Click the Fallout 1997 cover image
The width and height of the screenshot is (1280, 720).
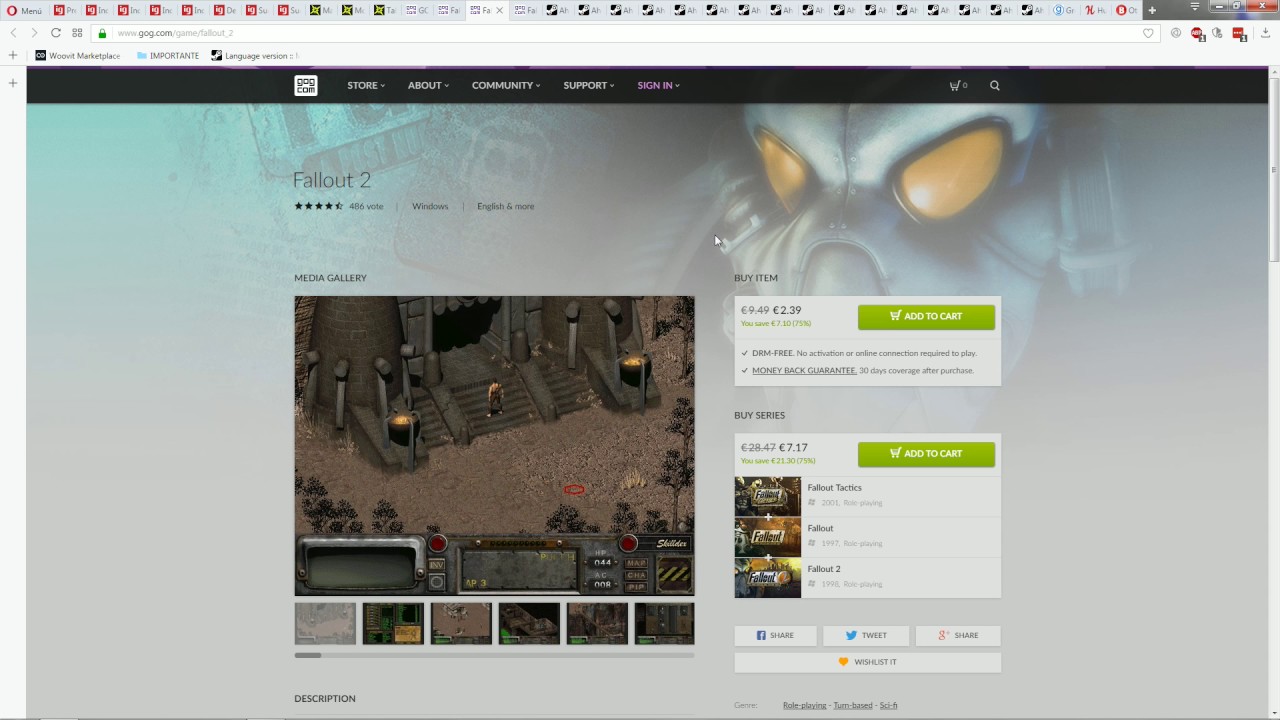768,537
